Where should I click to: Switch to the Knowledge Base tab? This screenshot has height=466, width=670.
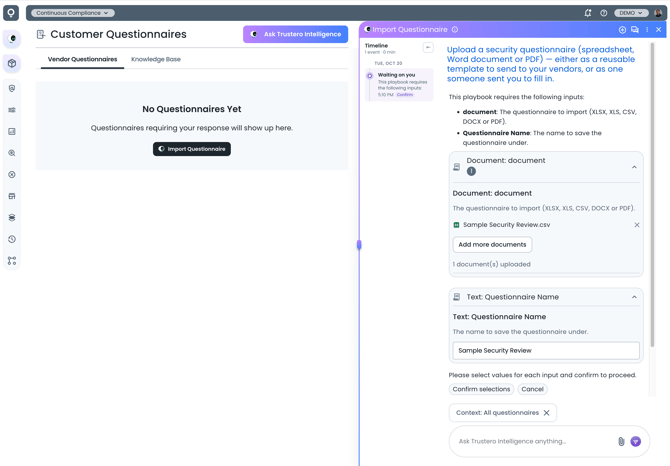[156, 59]
